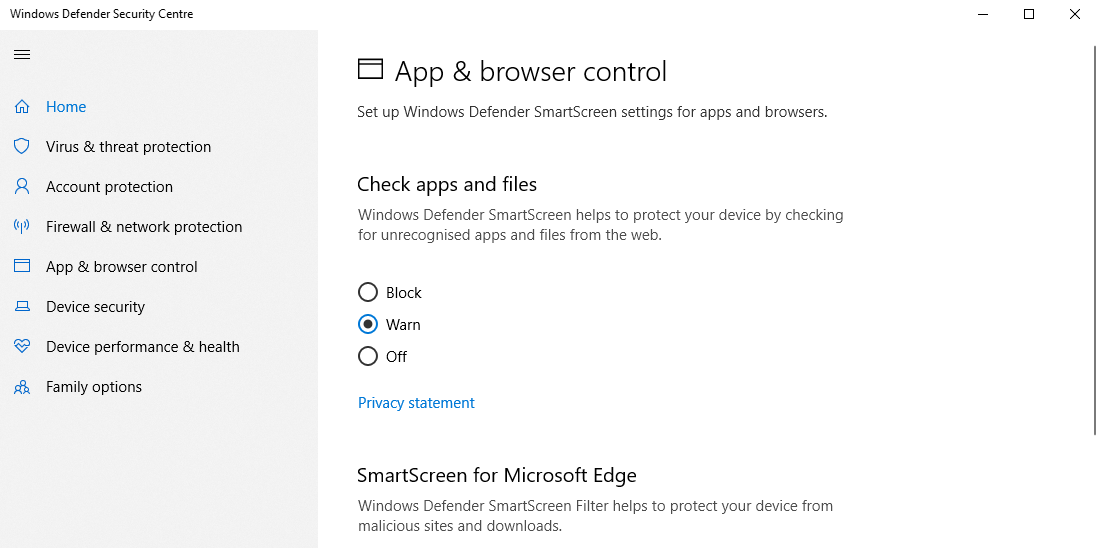The height and width of the screenshot is (548, 1096).
Task: Select the Warn radio button
Action: 368,325
